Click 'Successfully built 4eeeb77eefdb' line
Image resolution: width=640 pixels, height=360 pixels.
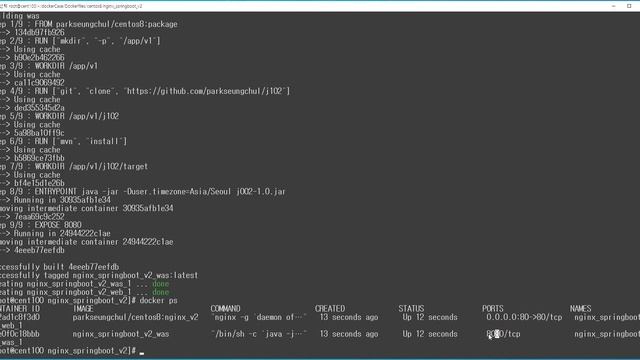(60, 267)
